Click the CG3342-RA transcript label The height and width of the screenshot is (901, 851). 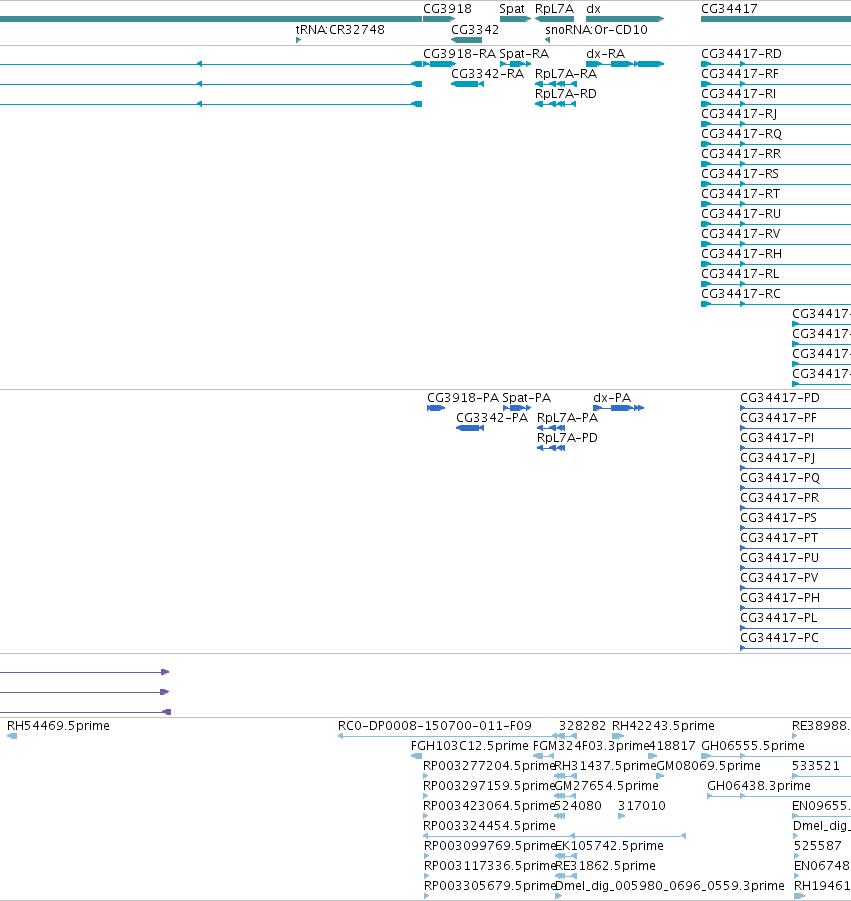pos(487,74)
